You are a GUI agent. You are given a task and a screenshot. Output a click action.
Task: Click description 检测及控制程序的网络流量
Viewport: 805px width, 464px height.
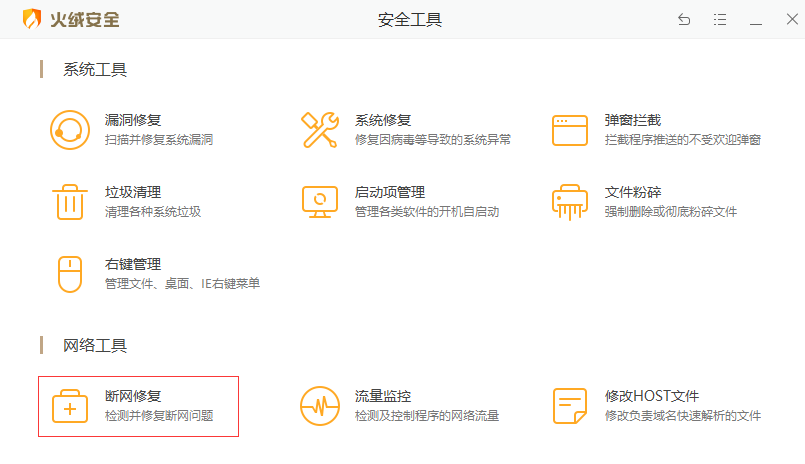coord(427,415)
